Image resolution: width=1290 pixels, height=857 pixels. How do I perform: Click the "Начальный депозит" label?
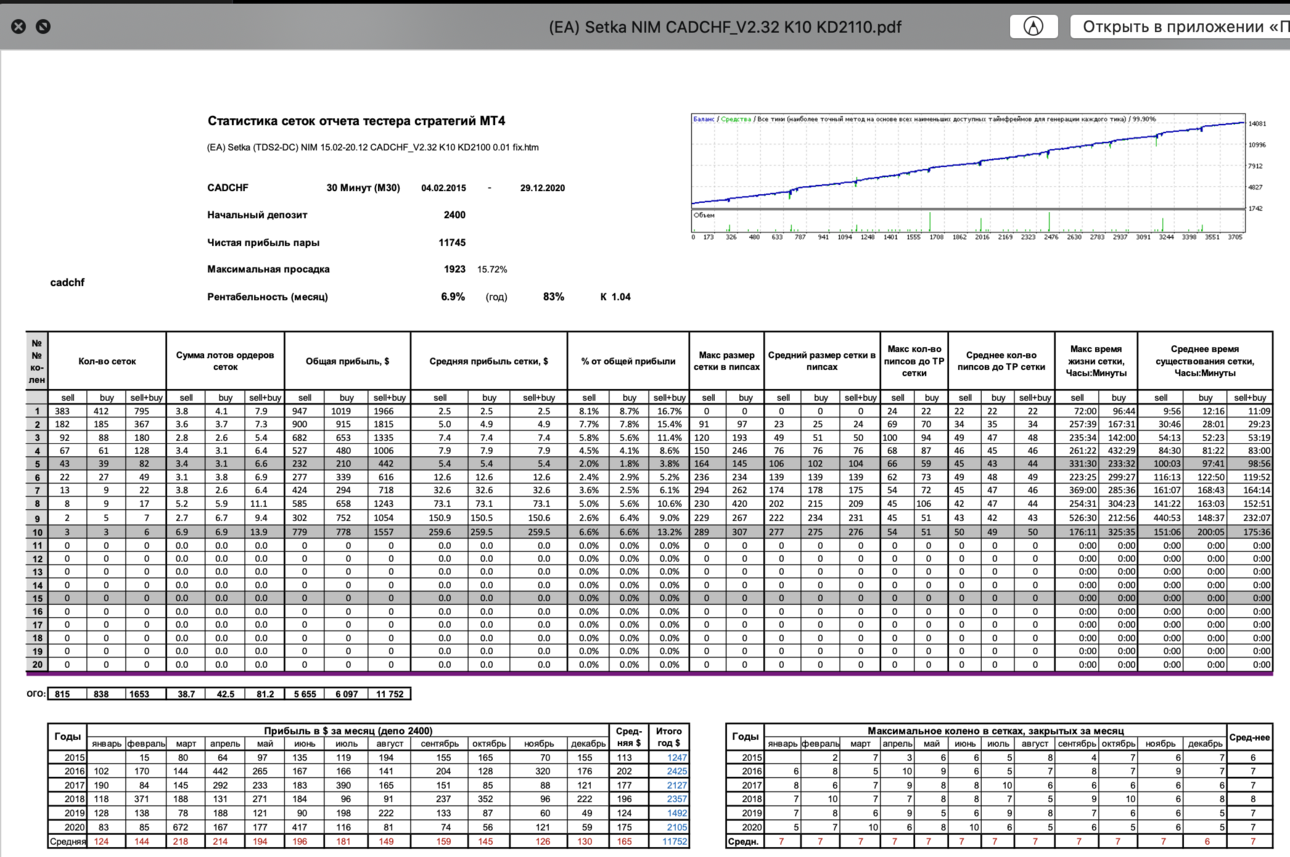tap(257, 214)
